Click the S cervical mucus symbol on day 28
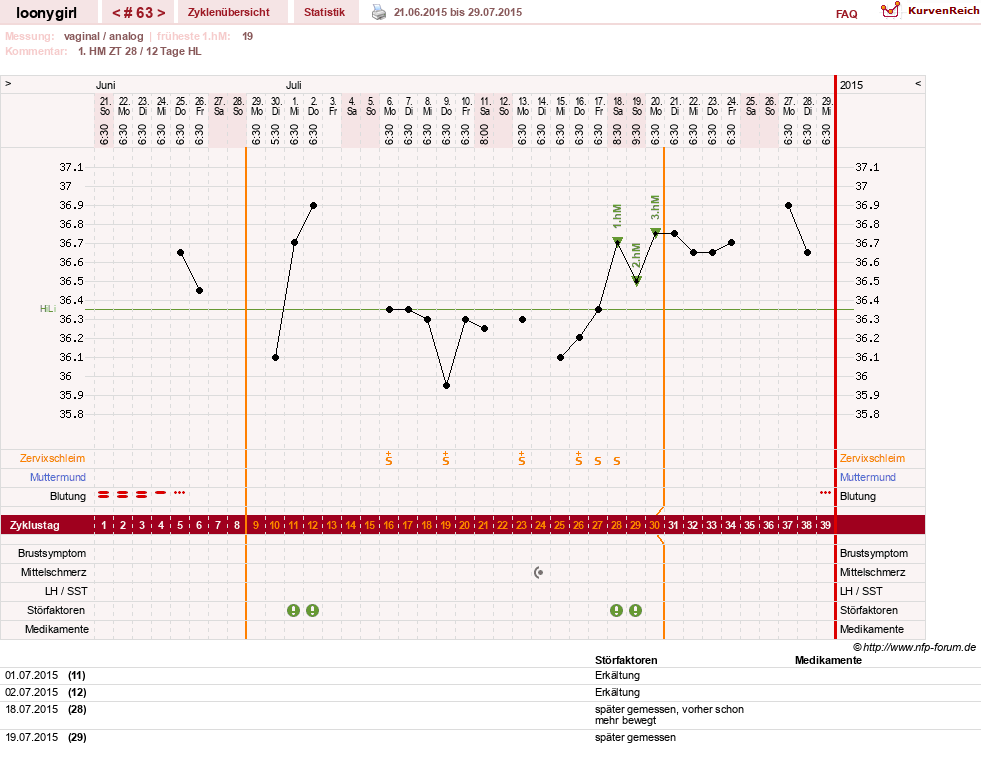981x773 pixels. (x=616, y=461)
